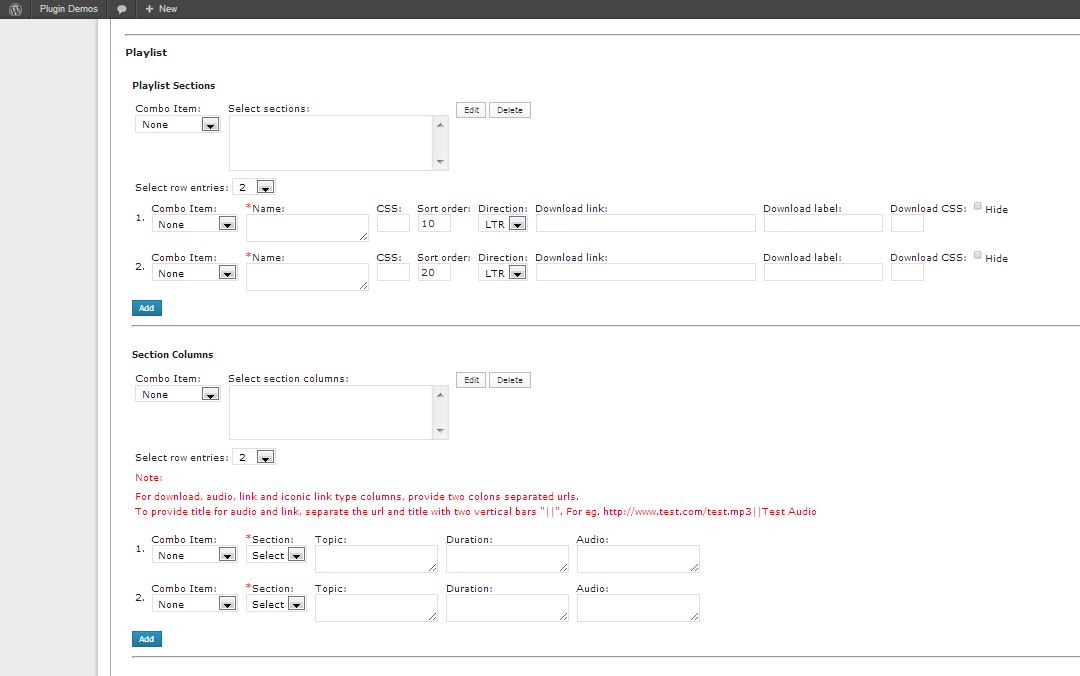Open Direction LTR dropdown in row 2

[503, 273]
